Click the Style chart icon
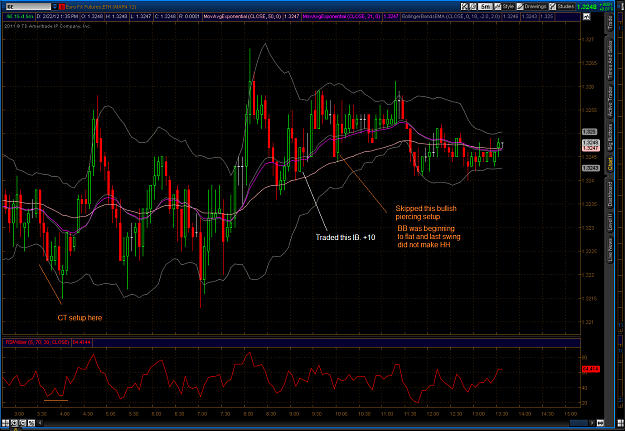Image resolution: width=625 pixels, height=431 pixels. tap(497, 6)
